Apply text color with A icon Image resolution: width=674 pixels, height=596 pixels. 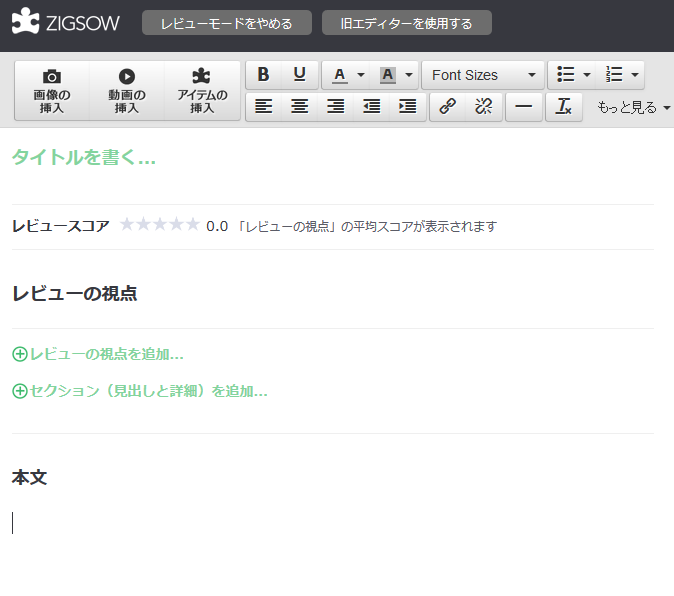coord(340,75)
